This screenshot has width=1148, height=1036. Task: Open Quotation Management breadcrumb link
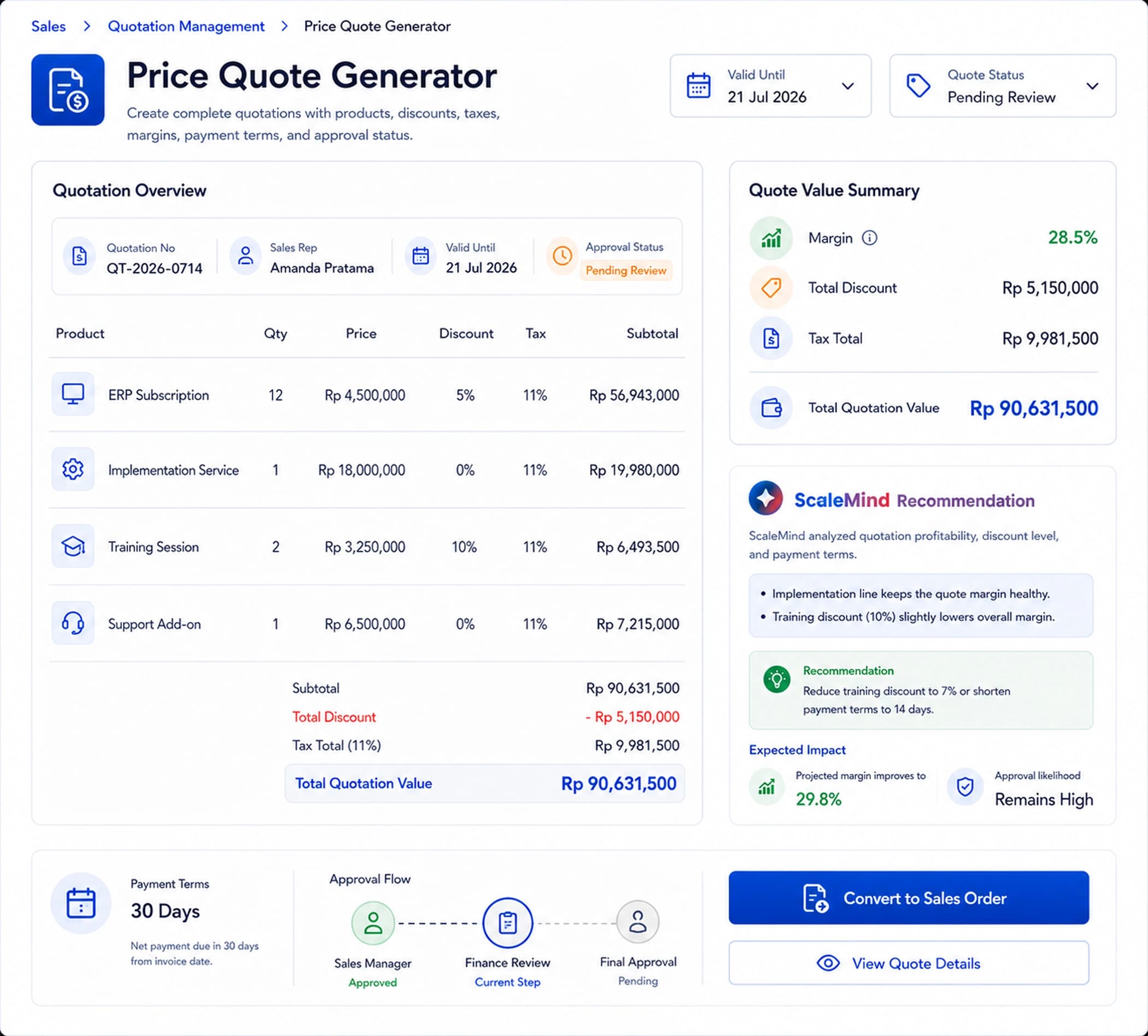pyautogui.click(x=186, y=26)
